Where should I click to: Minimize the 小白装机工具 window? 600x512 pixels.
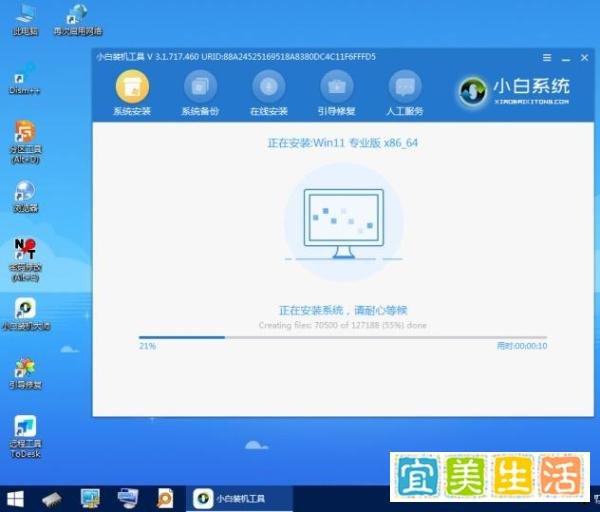566,58
